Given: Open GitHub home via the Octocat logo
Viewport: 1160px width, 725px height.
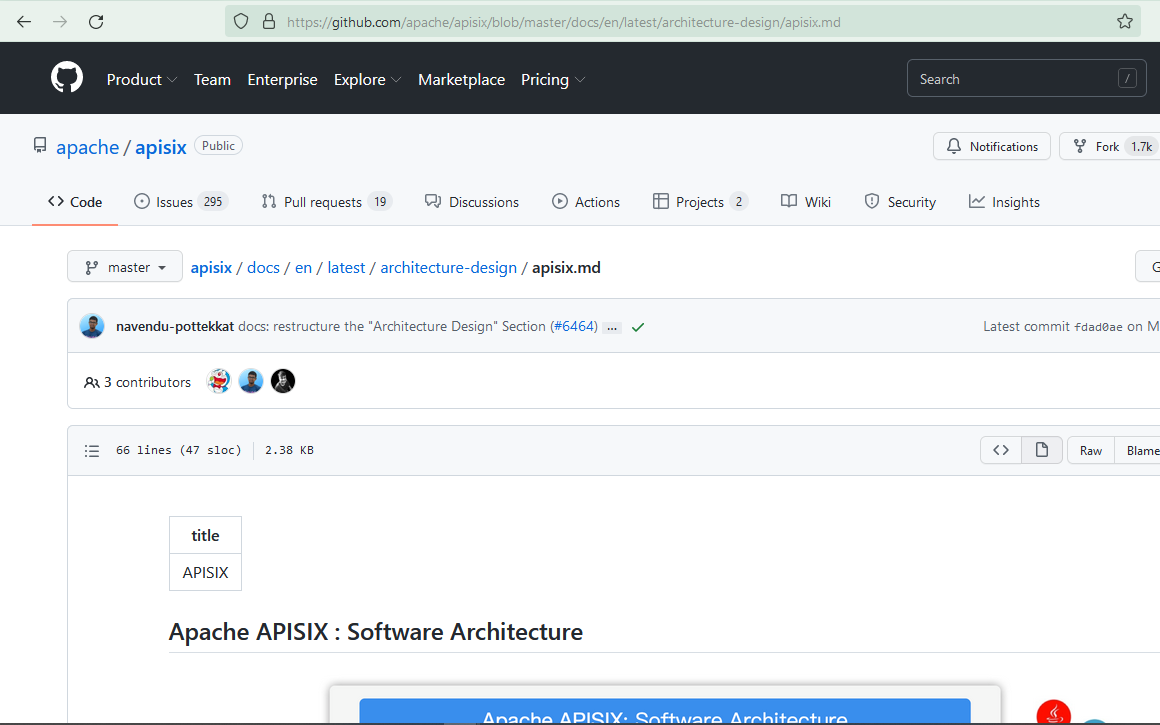Looking at the screenshot, I should coord(67,78).
